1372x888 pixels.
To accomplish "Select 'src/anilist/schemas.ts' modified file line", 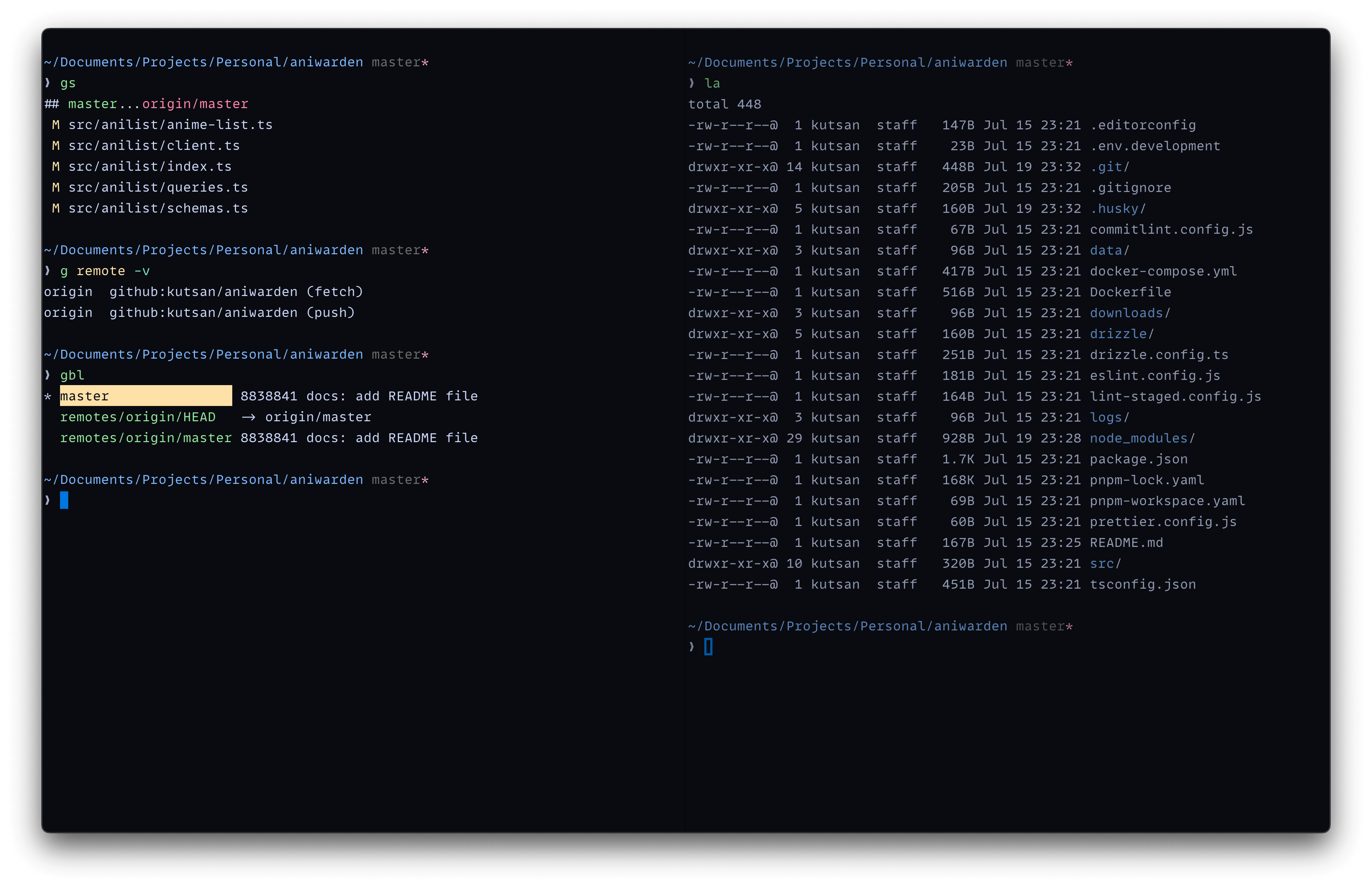I will point(158,208).
